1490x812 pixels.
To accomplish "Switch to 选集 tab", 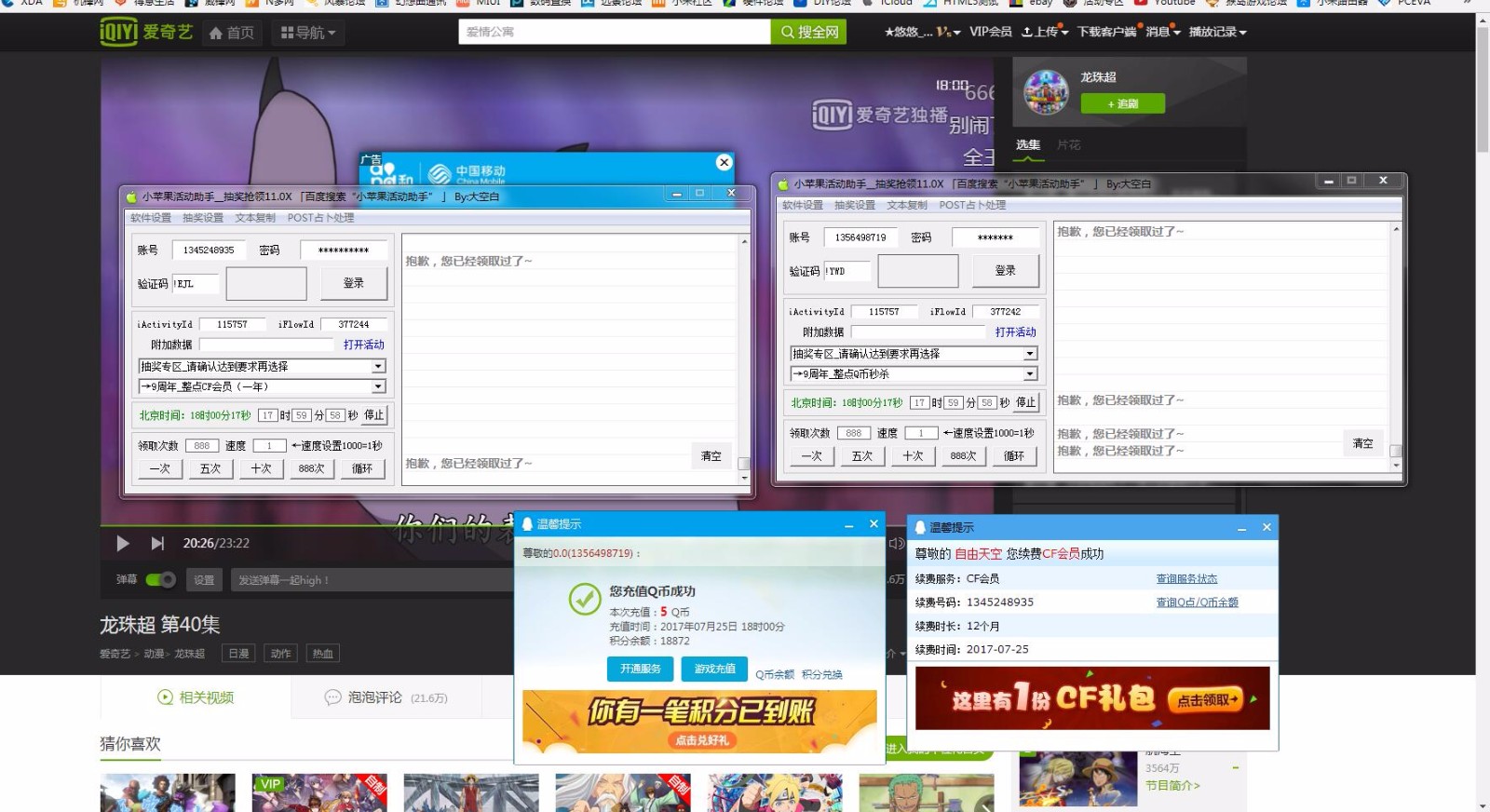I will [1028, 144].
